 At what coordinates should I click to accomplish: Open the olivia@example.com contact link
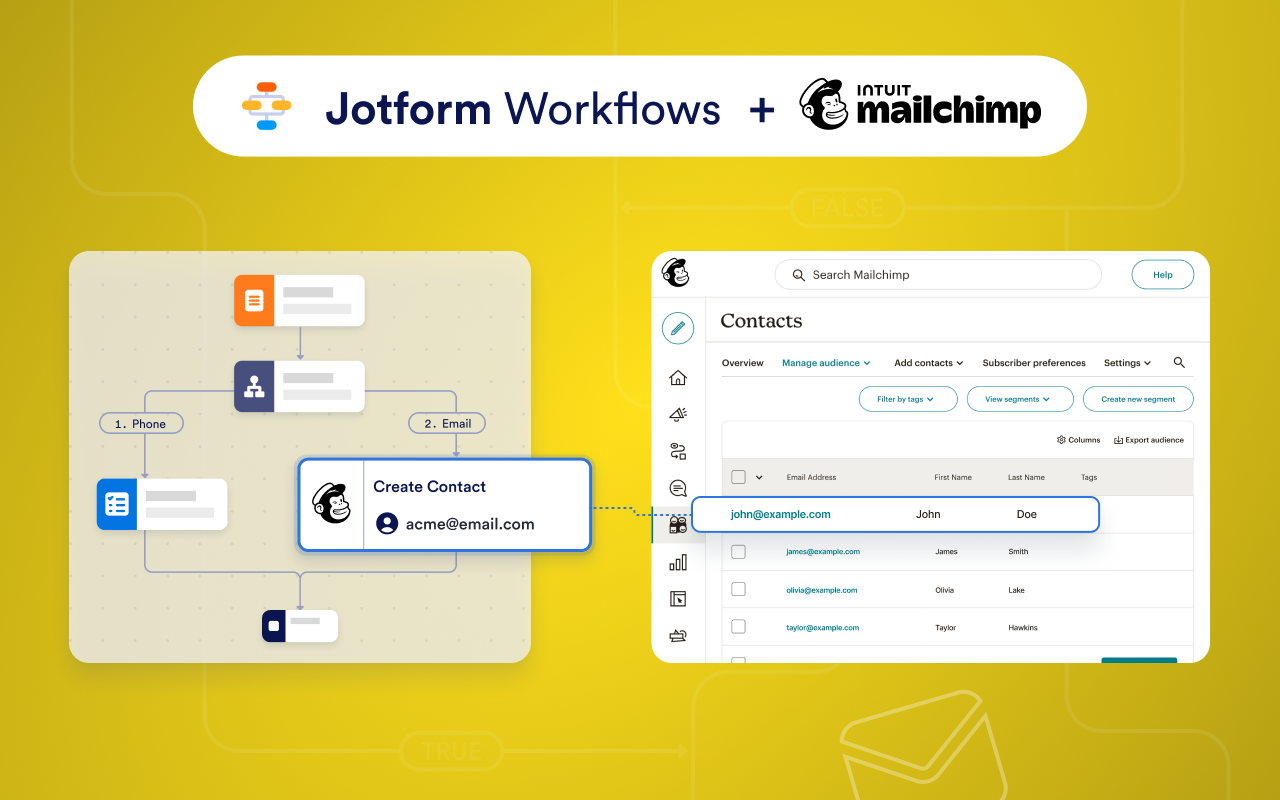[x=822, y=590]
